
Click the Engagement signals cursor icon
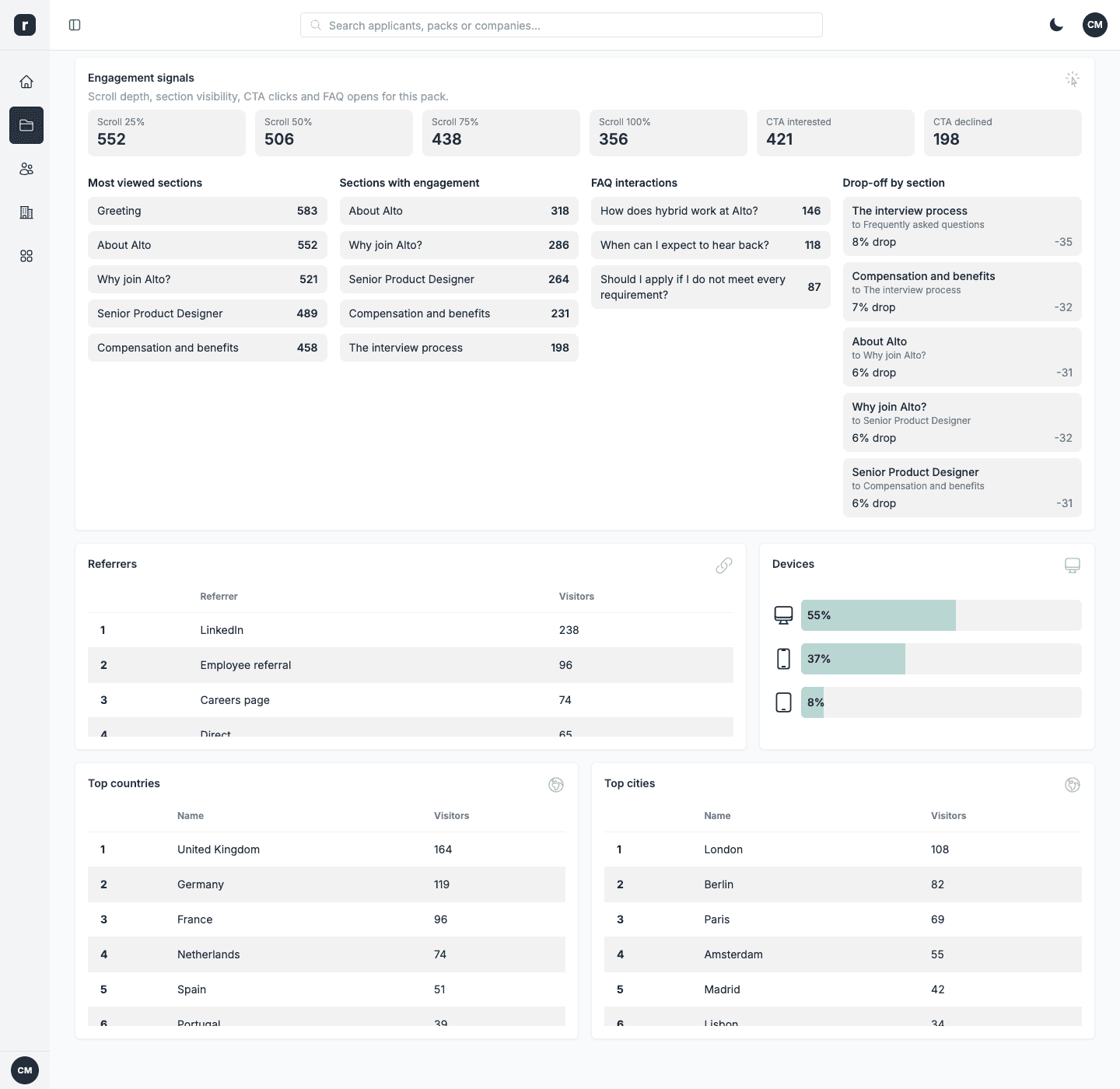1073,79
